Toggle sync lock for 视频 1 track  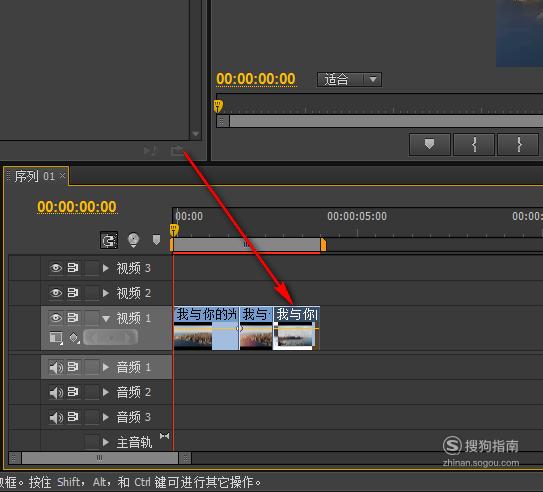(73, 317)
